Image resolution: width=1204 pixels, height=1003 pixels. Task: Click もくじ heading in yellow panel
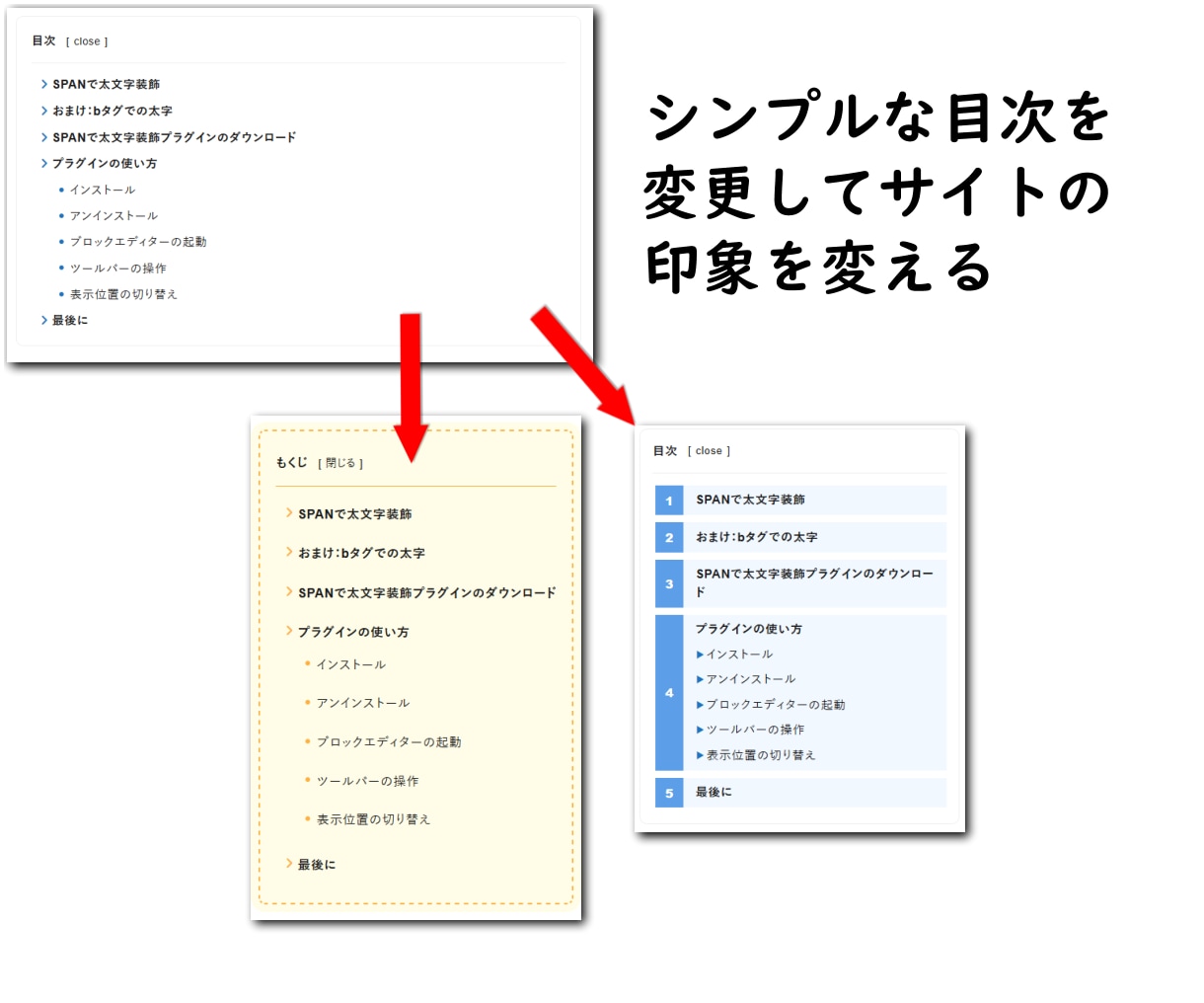(x=292, y=462)
